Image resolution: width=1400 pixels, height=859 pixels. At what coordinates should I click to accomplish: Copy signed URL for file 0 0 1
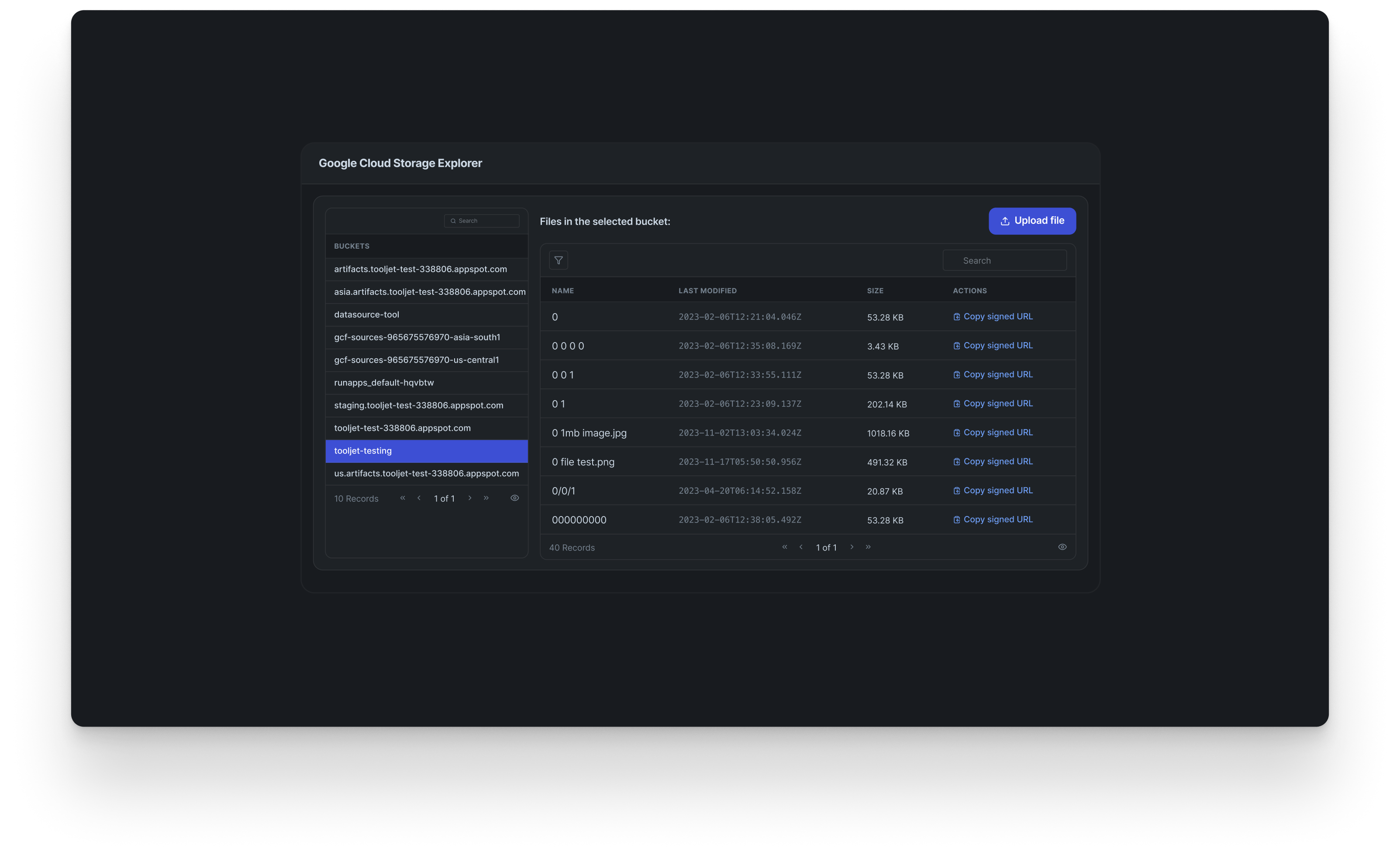click(993, 374)
